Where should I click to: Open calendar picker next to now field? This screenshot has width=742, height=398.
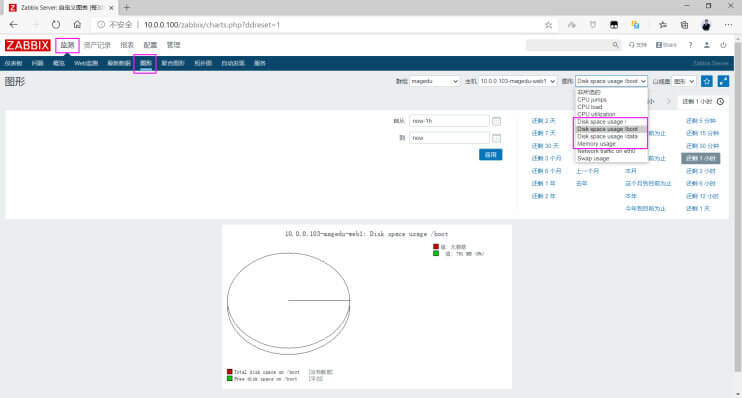[496, 138]
